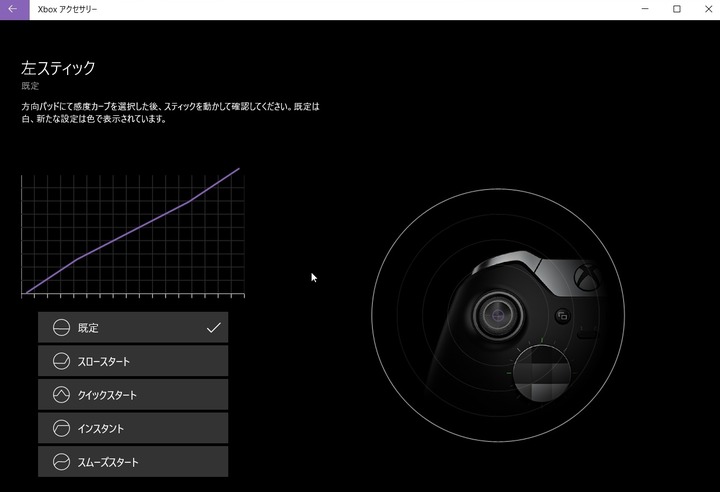This screenshot has height=492, width=720.
Task: Click the 左スティック heading
Action: [x=58, y=68]
